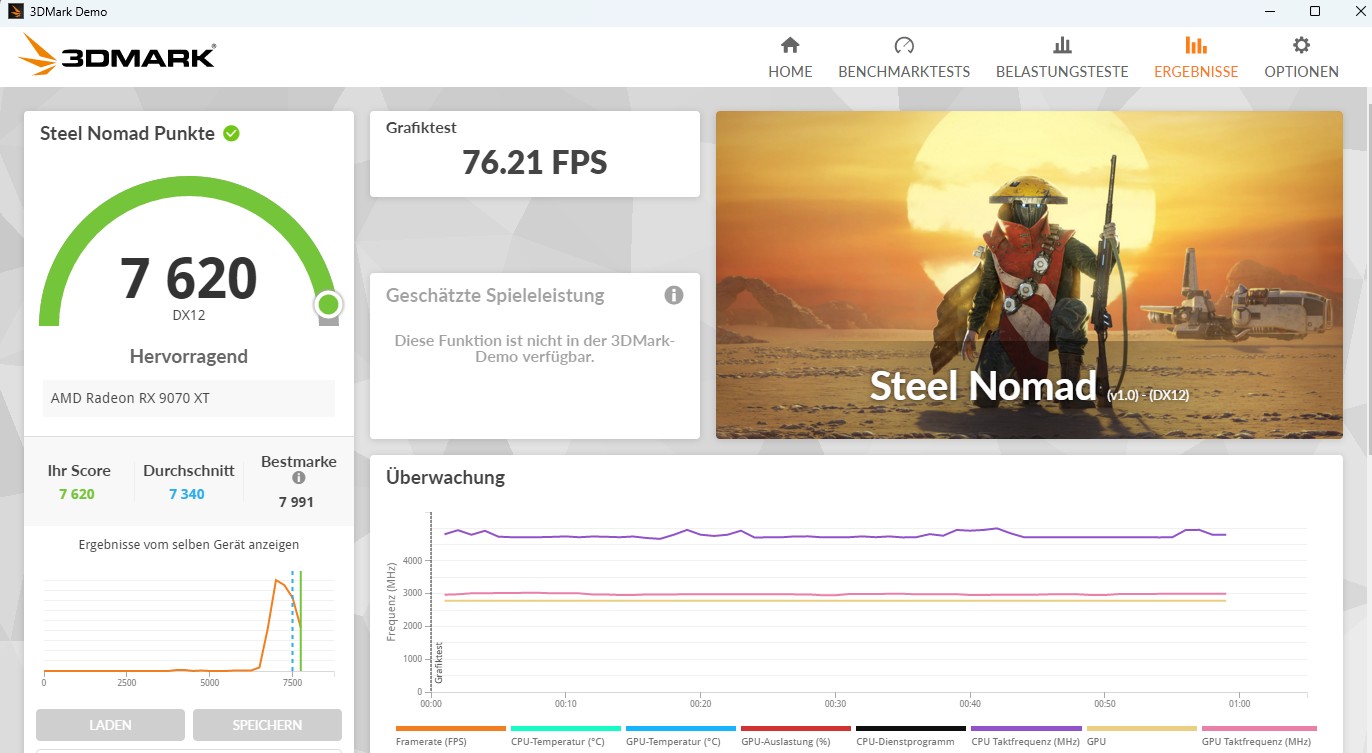This screenshot has height=753, width=1372.
Task: Click Durchschnitt value 7 340
Action: (x=187, y=494)
